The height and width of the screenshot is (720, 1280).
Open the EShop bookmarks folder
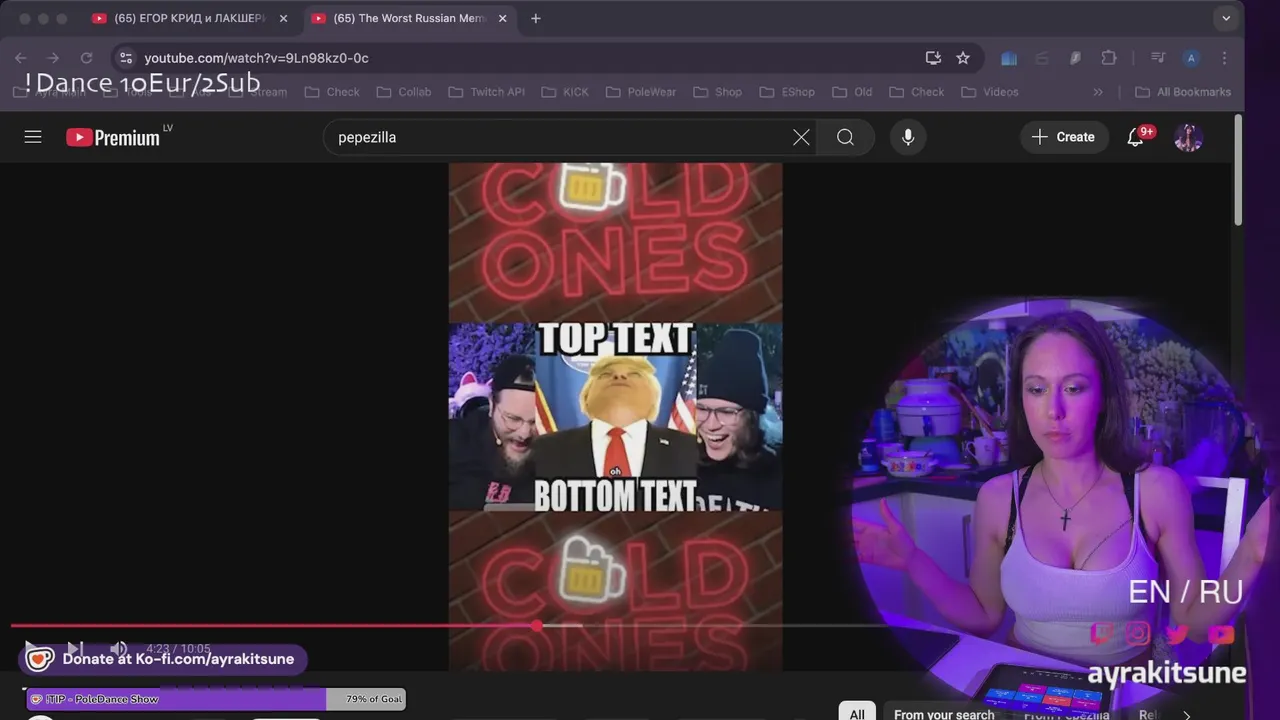pos(787,92)
